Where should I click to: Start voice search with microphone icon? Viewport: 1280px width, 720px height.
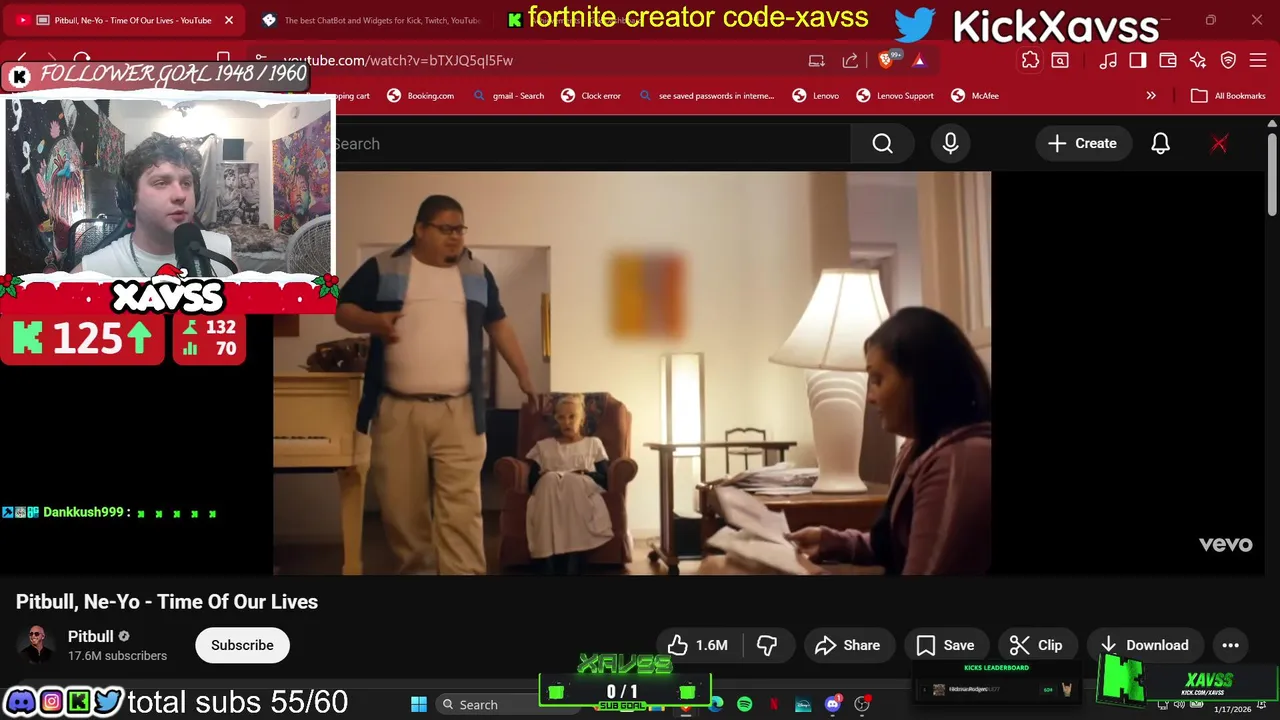(x=950, y=144)
